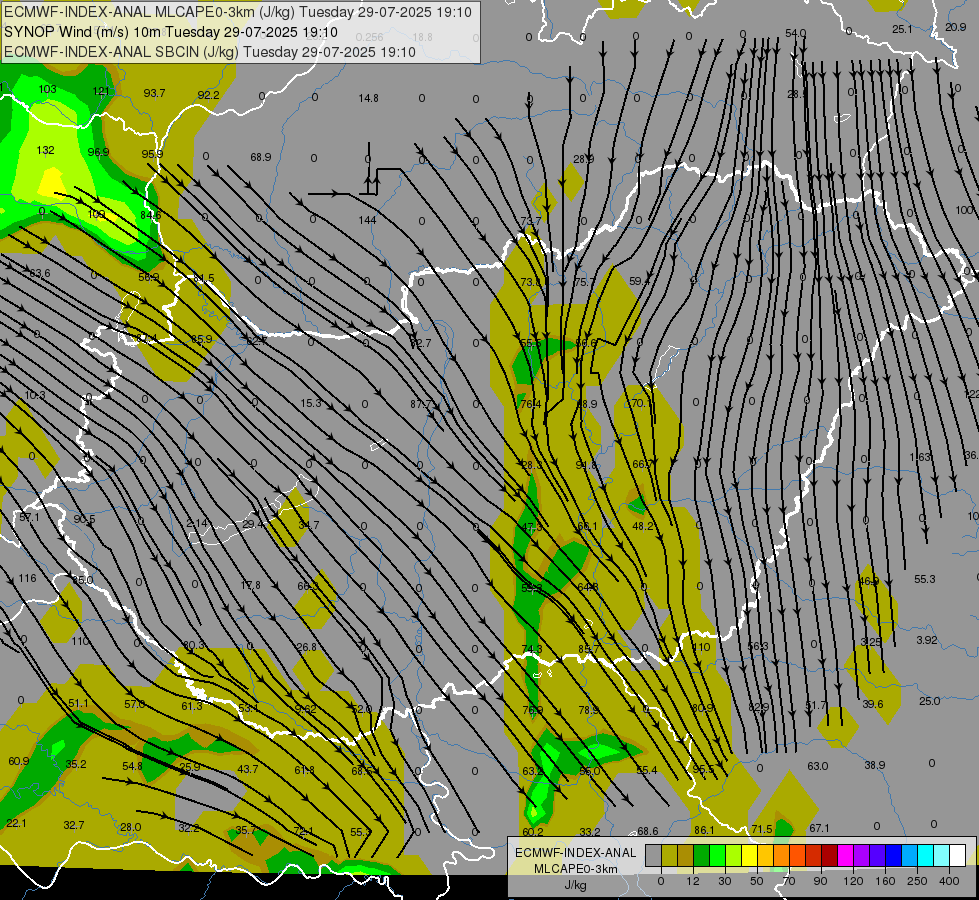Click the legend tick label 70
Image resolution: width=979 pixels, height=900 pixels.
(789, 881)
